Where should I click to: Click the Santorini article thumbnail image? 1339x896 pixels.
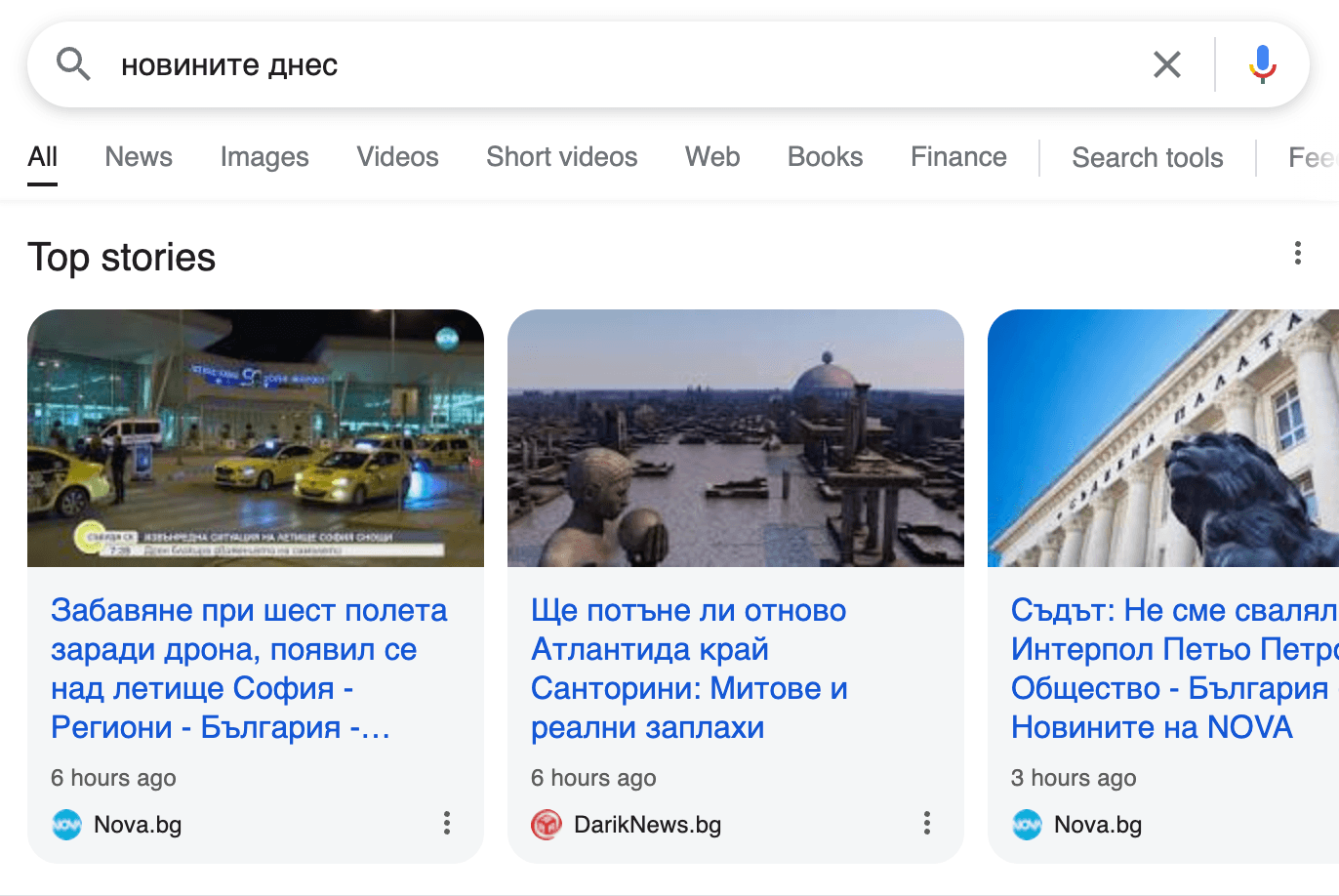pos(735,438)
